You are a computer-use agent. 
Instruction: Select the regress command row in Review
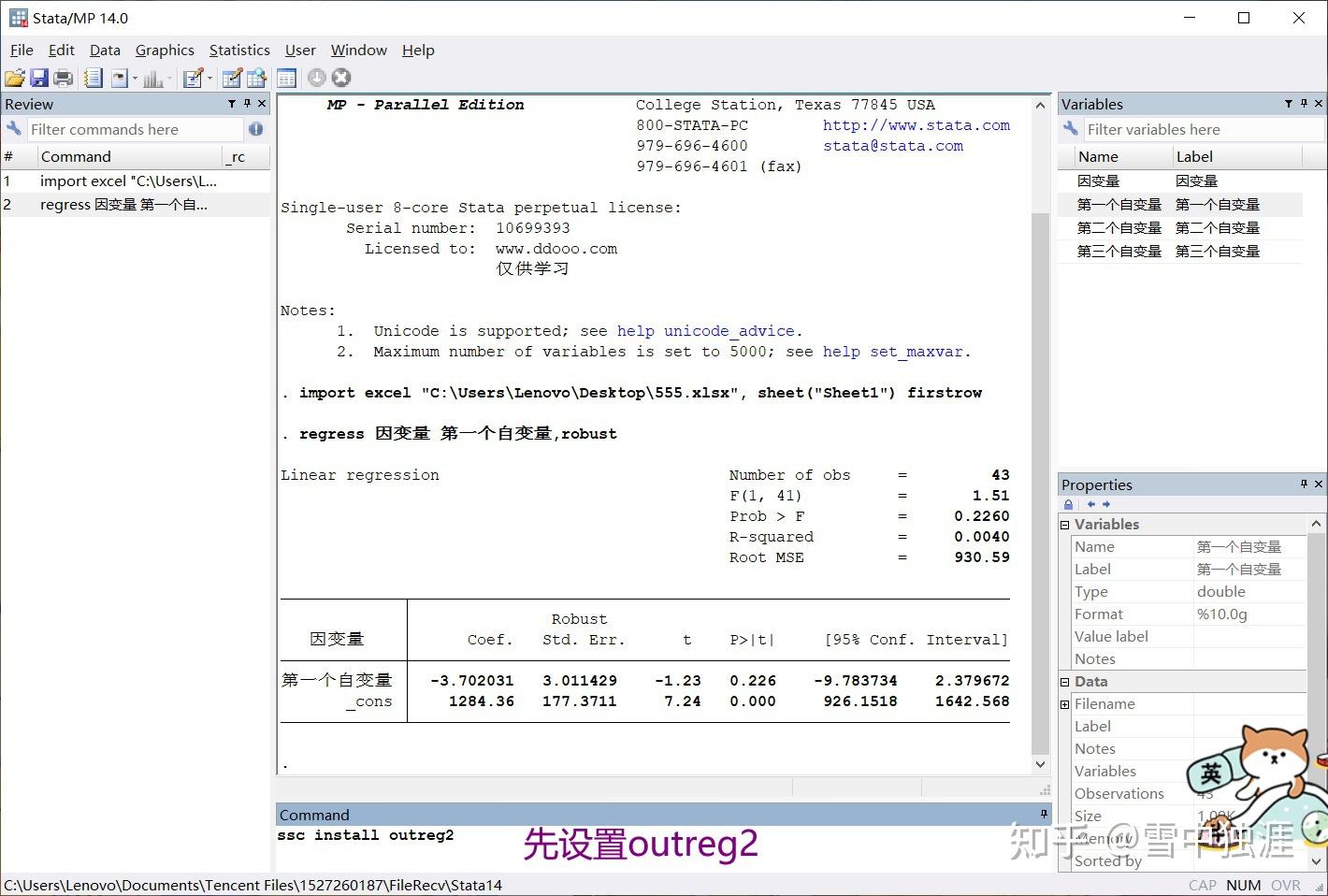click(136, 205)
